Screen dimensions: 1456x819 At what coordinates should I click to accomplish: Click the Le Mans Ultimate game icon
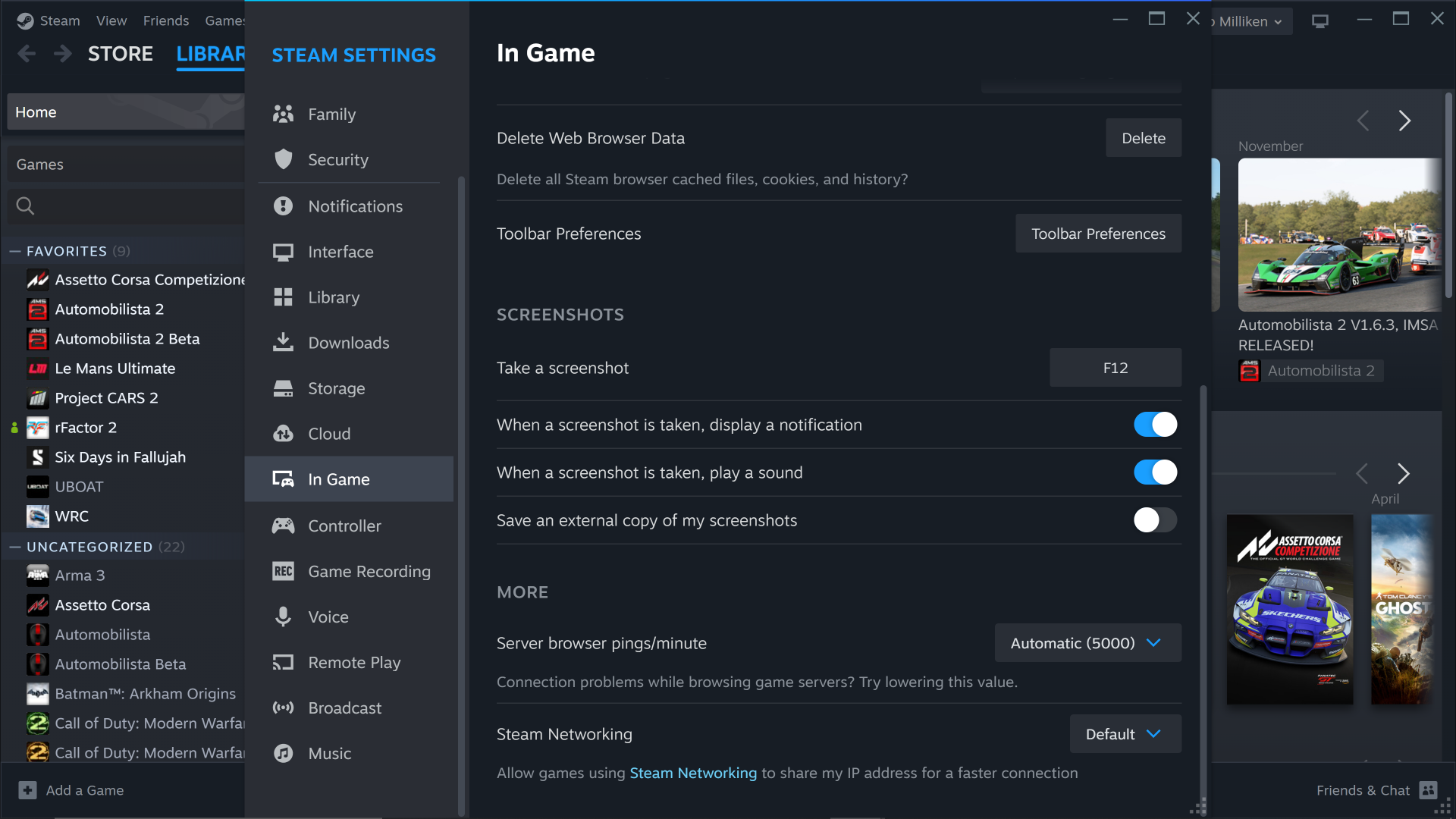pos(37,369)
